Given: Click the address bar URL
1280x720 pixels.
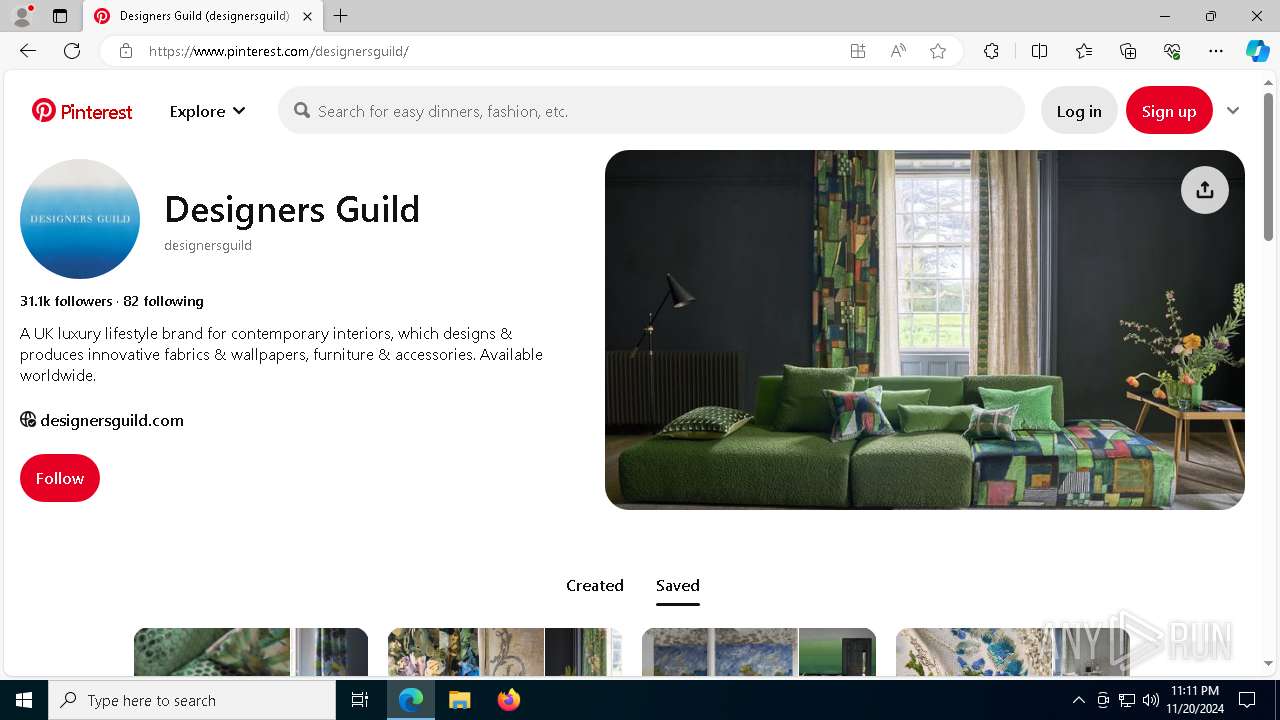Looking at the screenshot, I should [x=278, y=51].
